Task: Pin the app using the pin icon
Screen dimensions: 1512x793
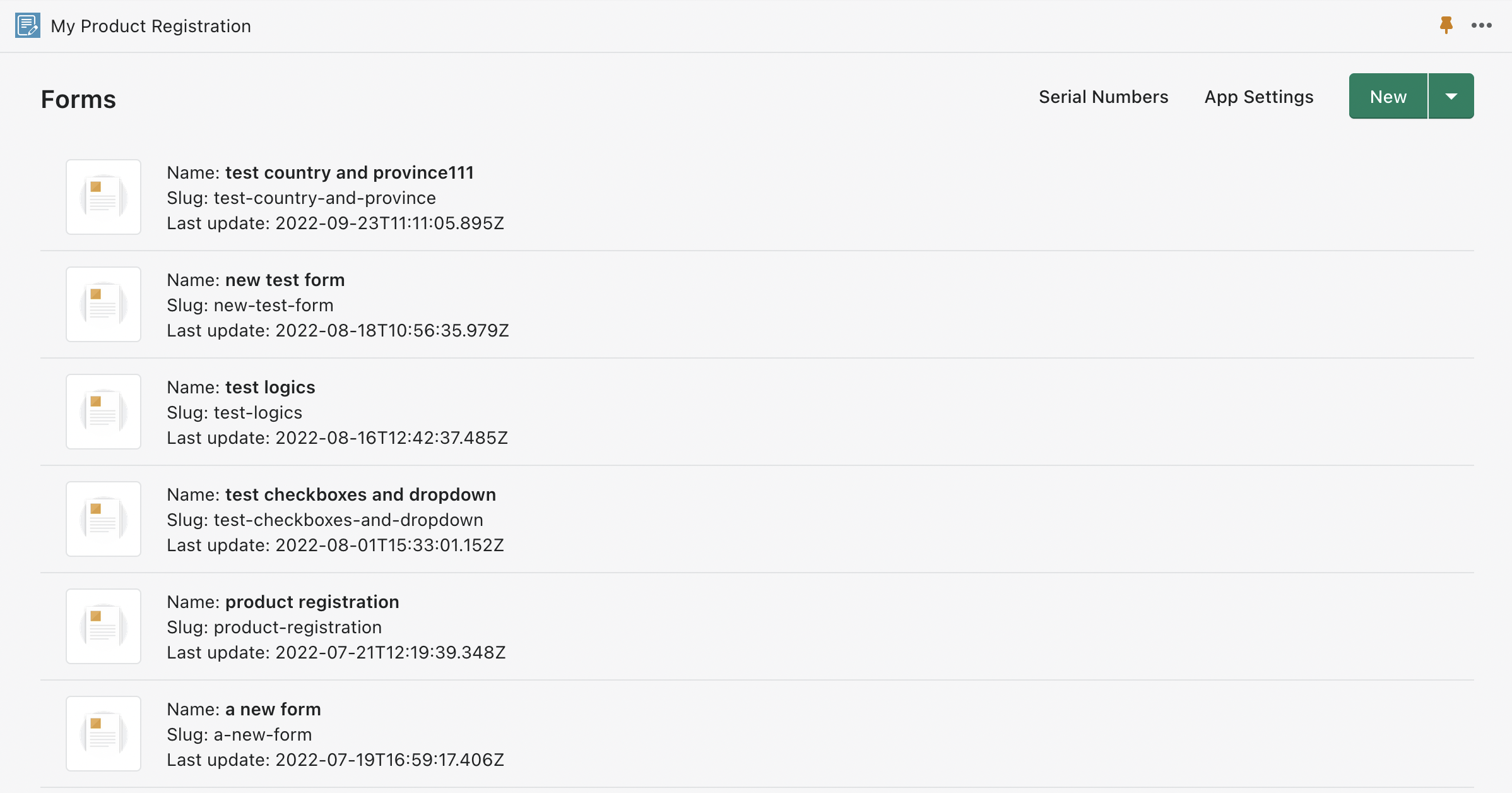Action: click(1446, 25)
